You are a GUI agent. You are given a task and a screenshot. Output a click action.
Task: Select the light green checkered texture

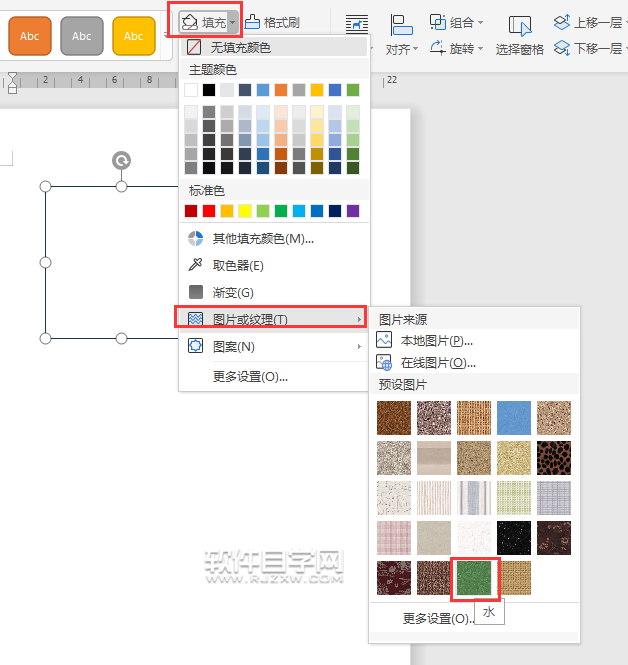[514, 498]
